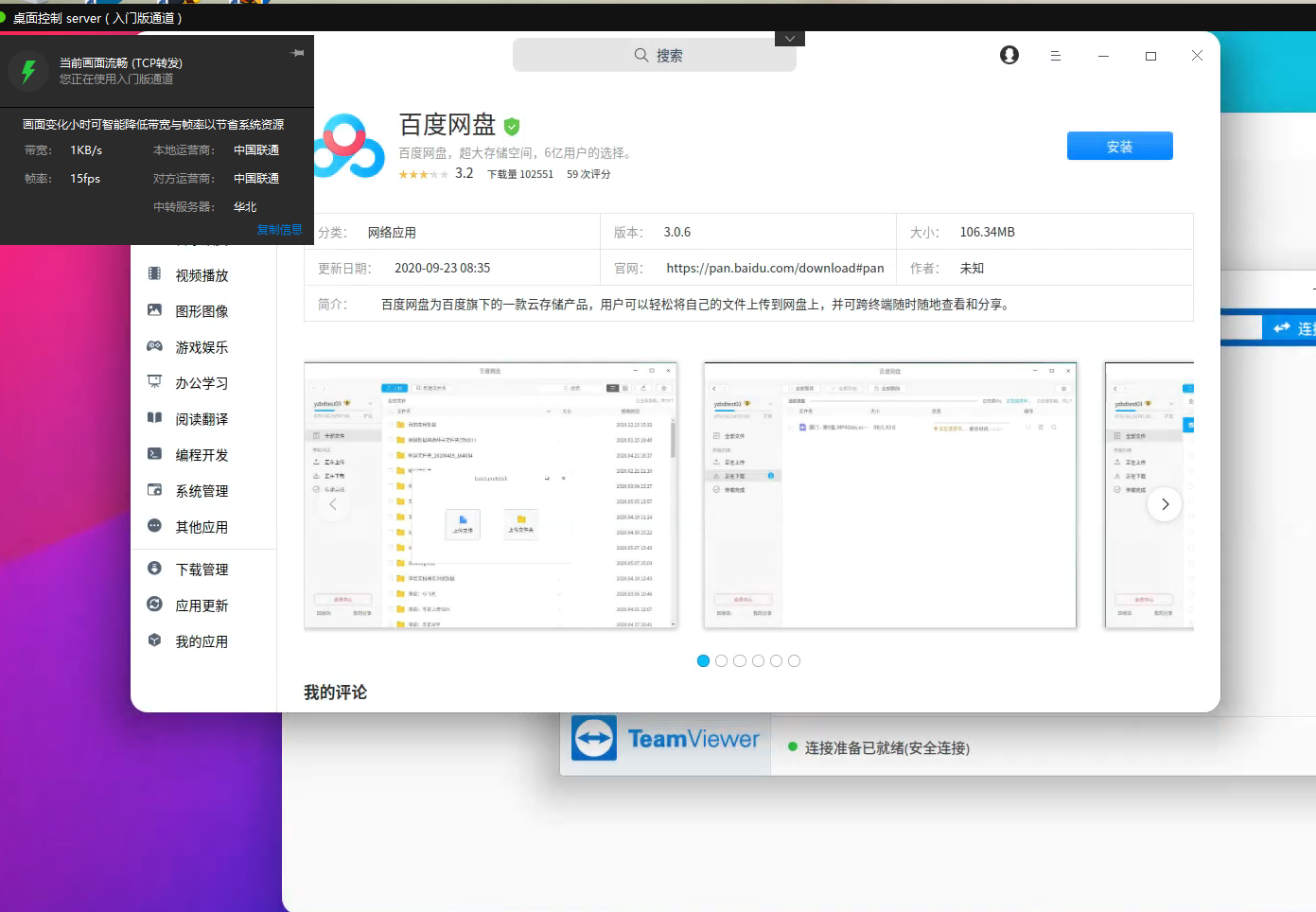Click the tagline mentioning 6亿用户的选择
The height and width of the screenshot is (912, 1316).
(x=518, y=152)
